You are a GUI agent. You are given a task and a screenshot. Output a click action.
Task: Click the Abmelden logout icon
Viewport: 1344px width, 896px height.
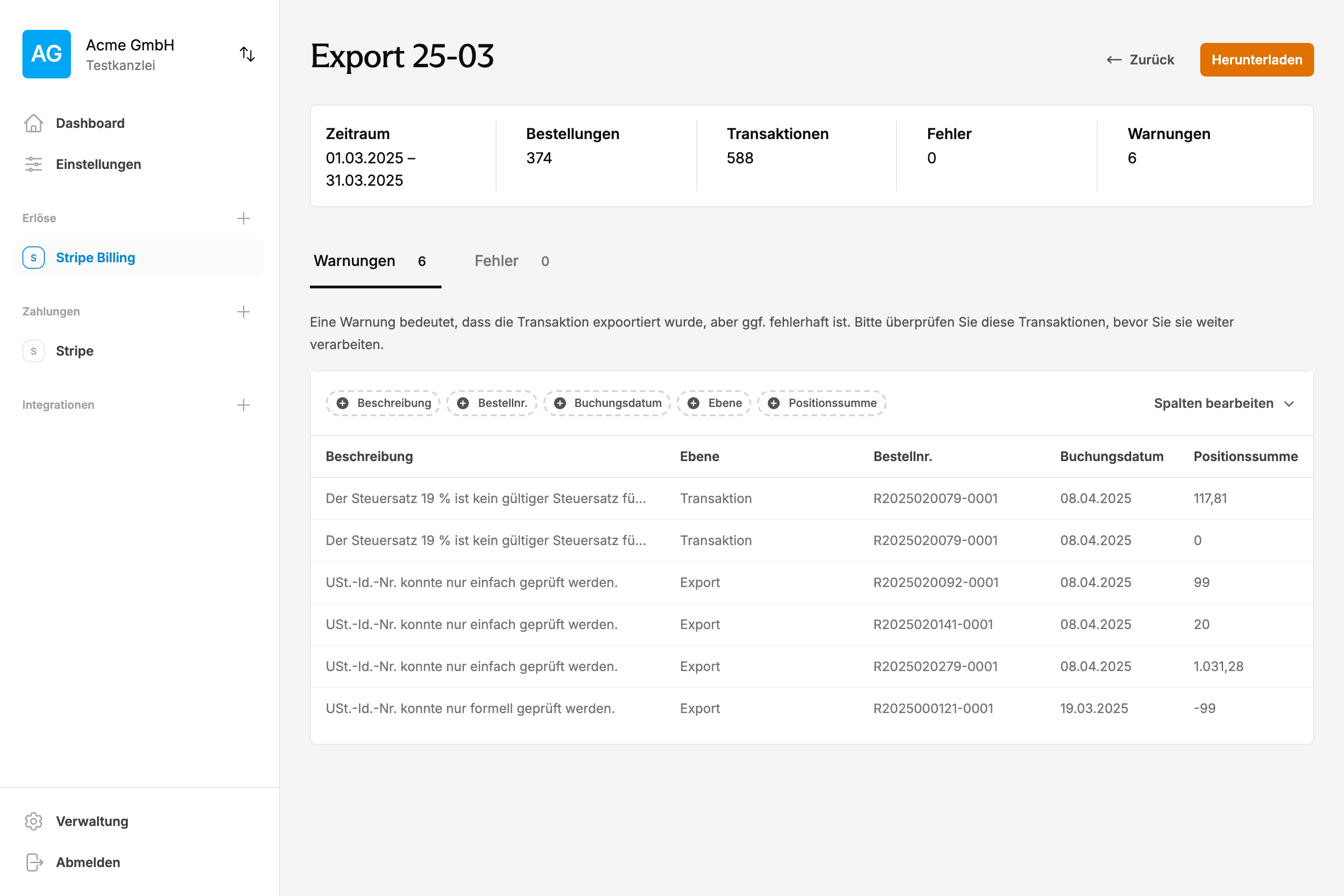coord(33,862)
